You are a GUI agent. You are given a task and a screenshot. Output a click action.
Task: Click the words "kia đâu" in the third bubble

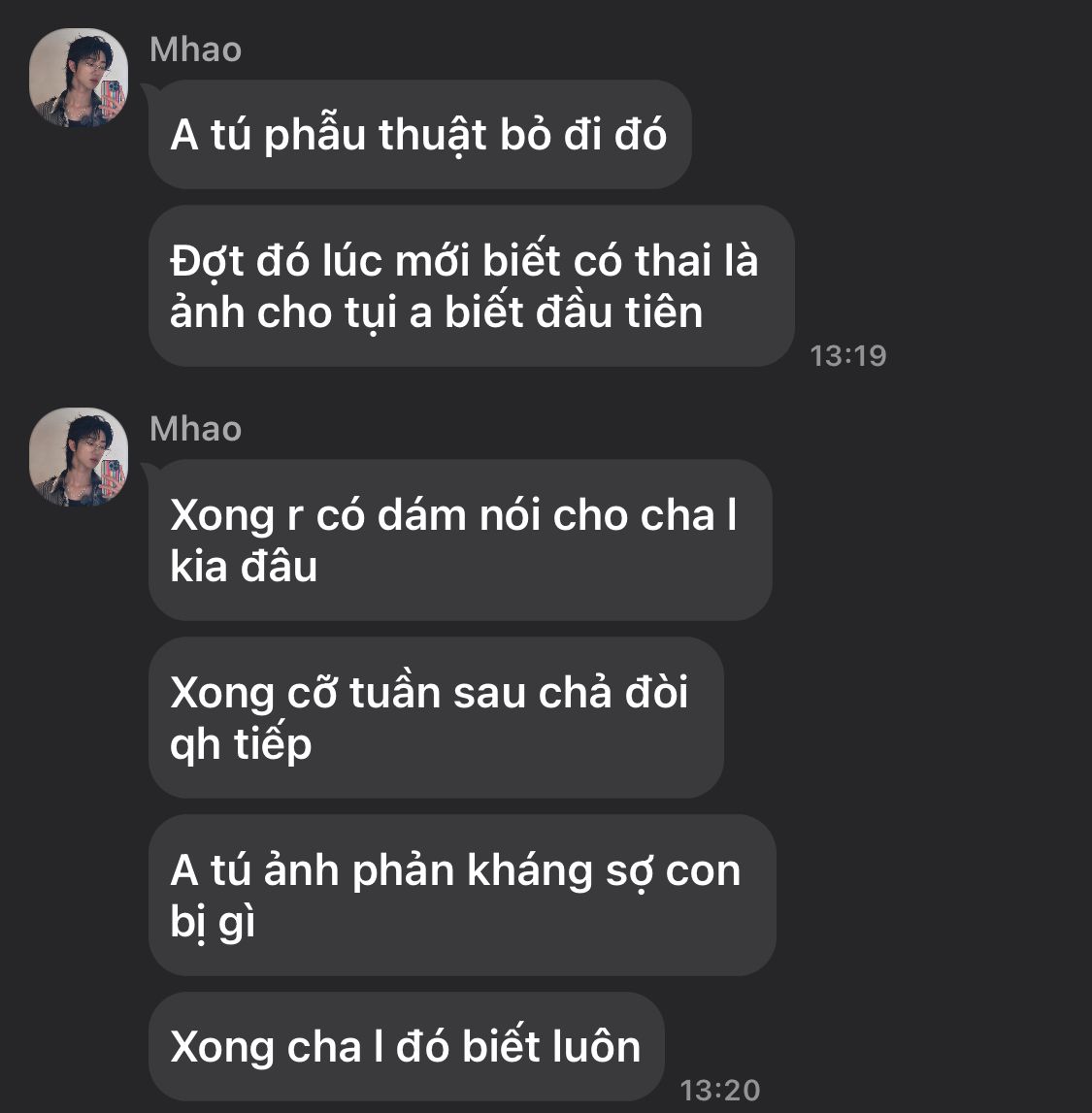(244, 567)
